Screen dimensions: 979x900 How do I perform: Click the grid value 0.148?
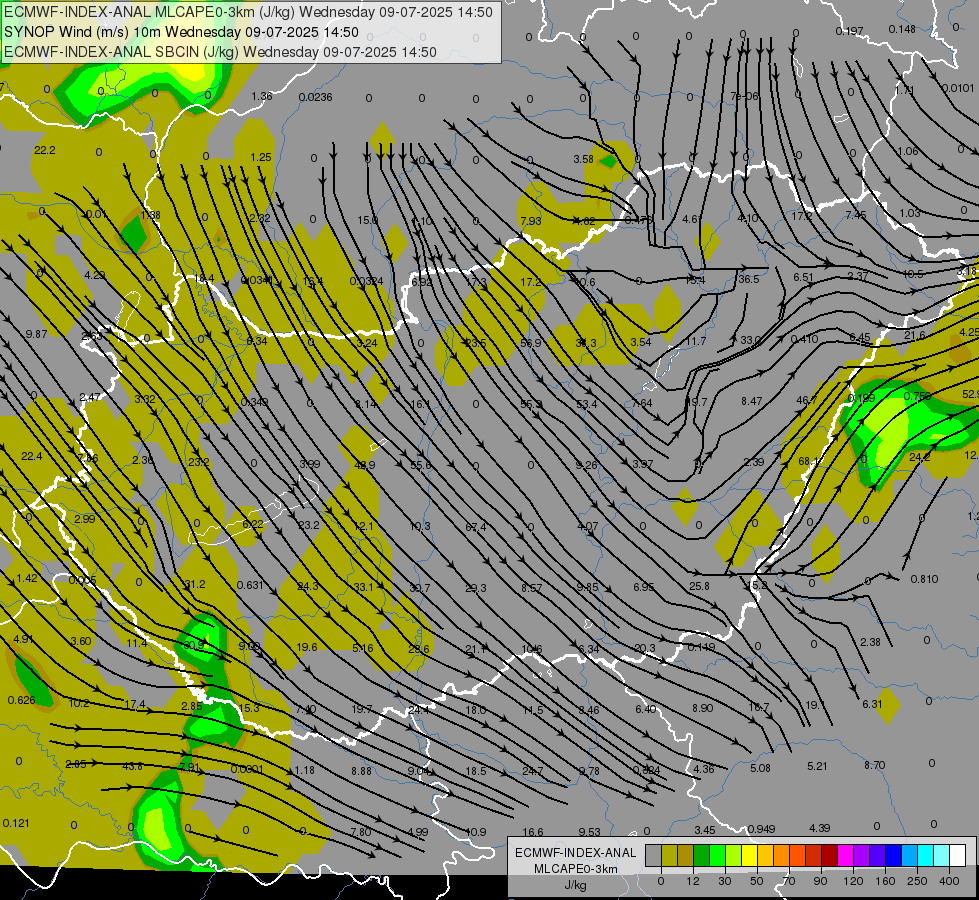pos(902,29)
